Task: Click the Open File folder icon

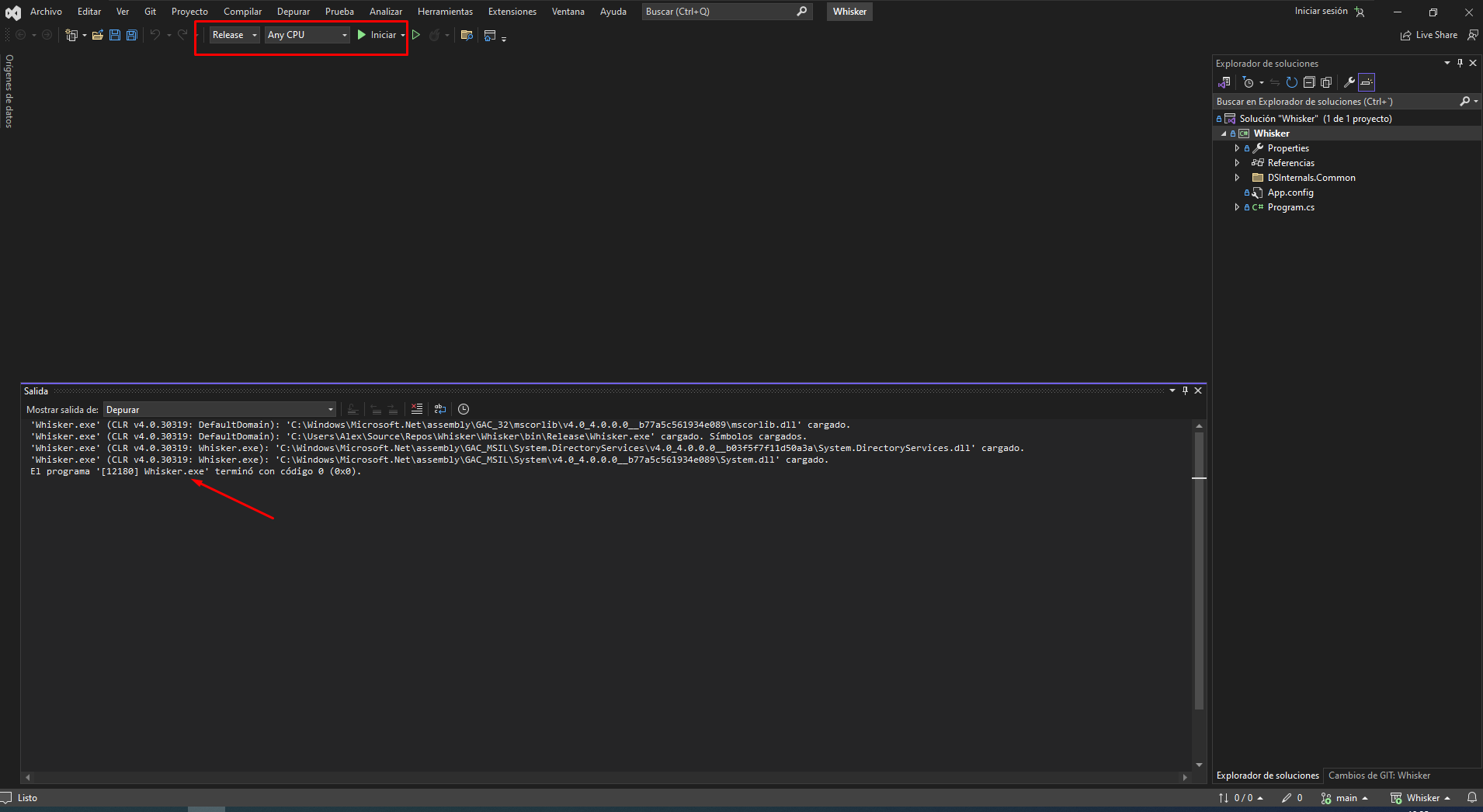Action: 98,35
